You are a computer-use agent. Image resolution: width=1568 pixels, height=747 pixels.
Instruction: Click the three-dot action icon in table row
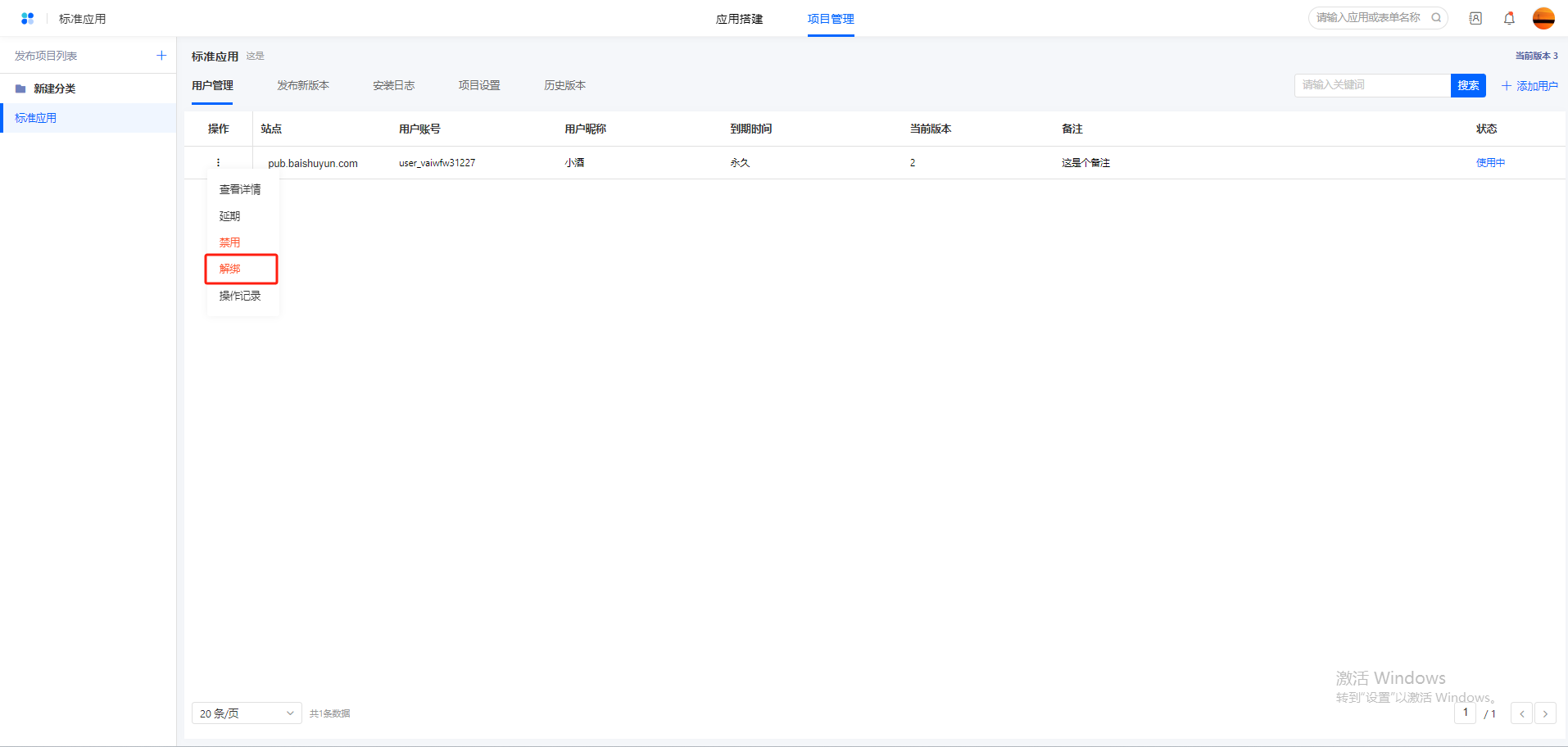coord(218,162)
